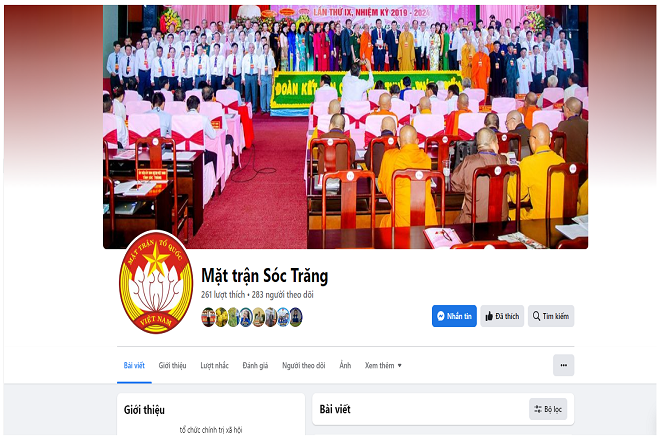Toggle the Đã thích liked button
This screenshot has width=660, height=440.
click(x=502, y=316)
